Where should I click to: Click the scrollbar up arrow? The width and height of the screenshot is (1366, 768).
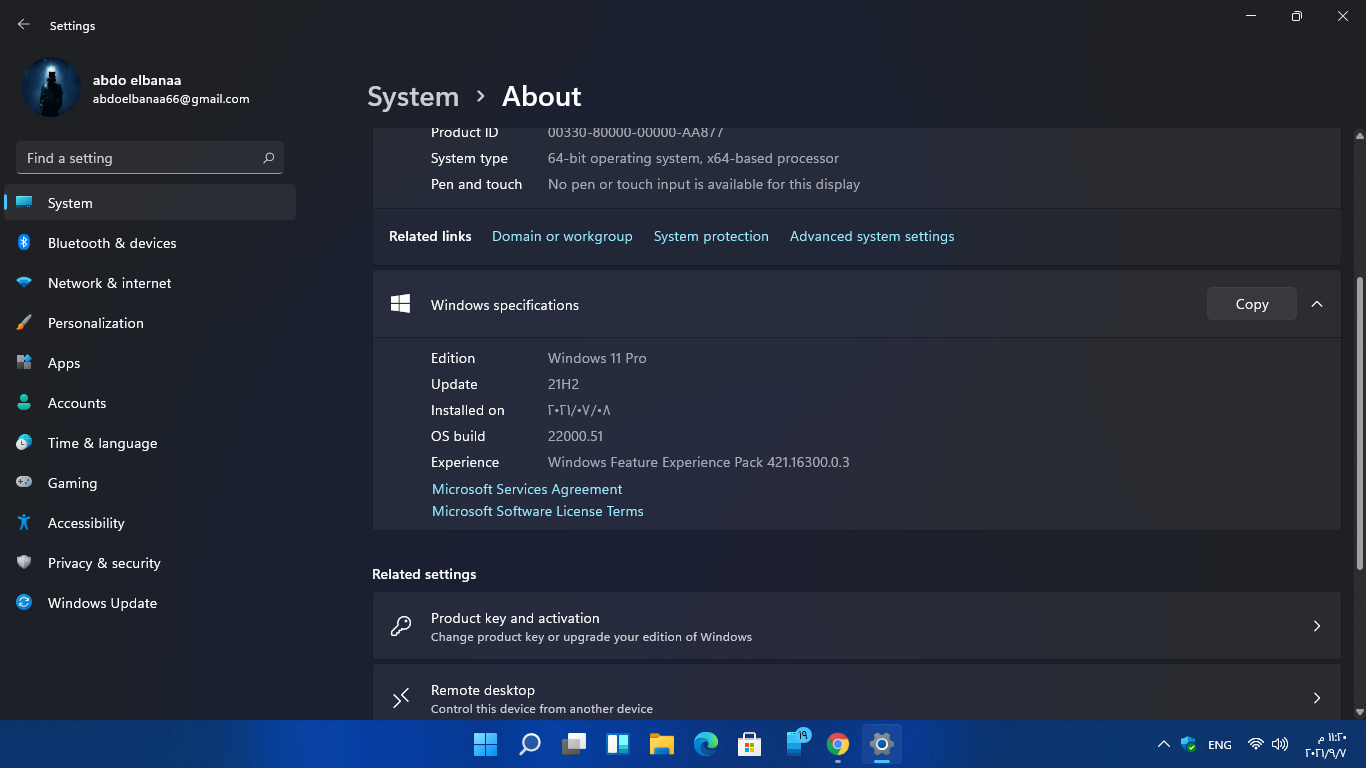[x=1359, y=136]
